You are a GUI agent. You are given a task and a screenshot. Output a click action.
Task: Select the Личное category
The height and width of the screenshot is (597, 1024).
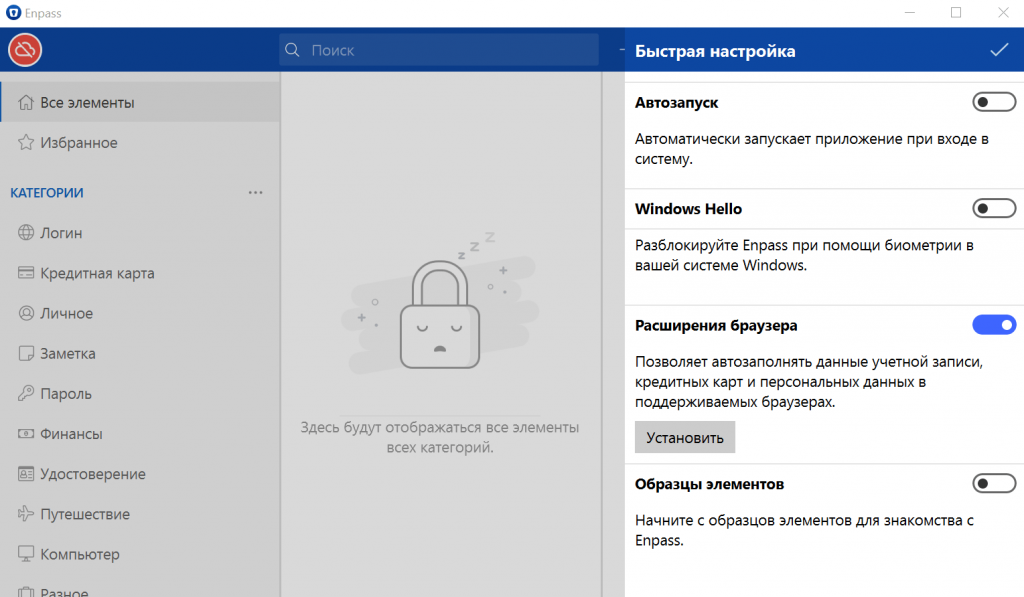pyautogui.click(x=140, y=314)
